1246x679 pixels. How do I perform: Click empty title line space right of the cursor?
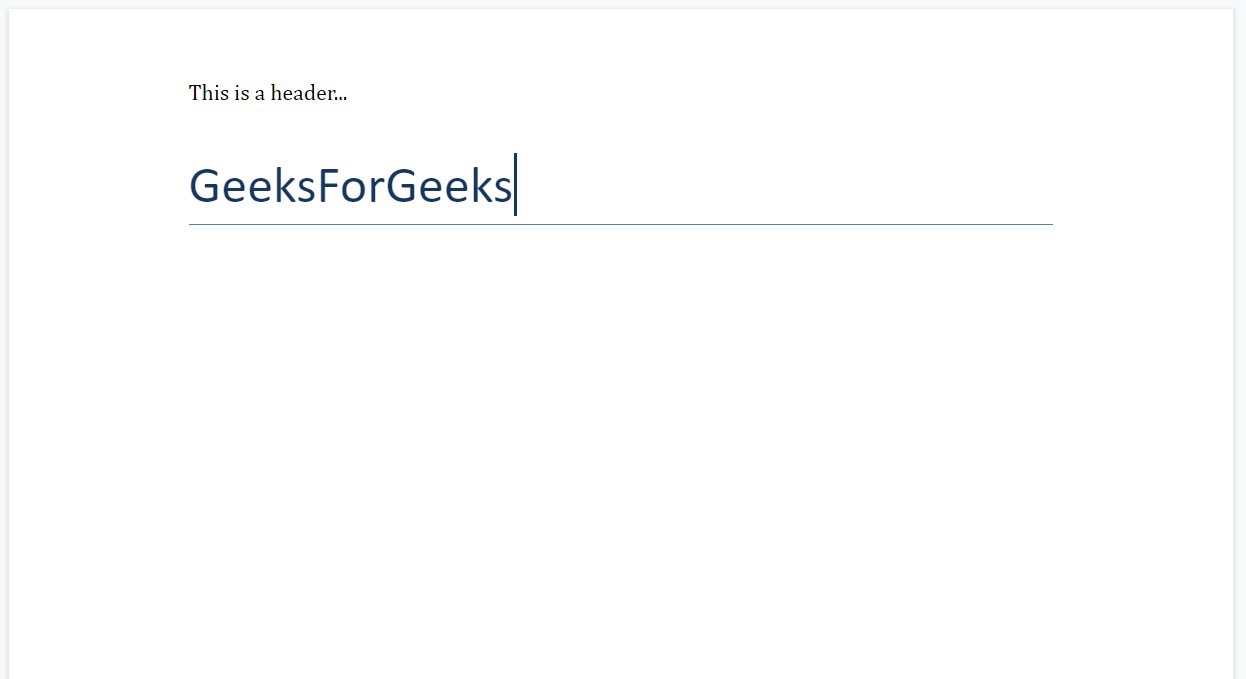click(x=785, y=186)
